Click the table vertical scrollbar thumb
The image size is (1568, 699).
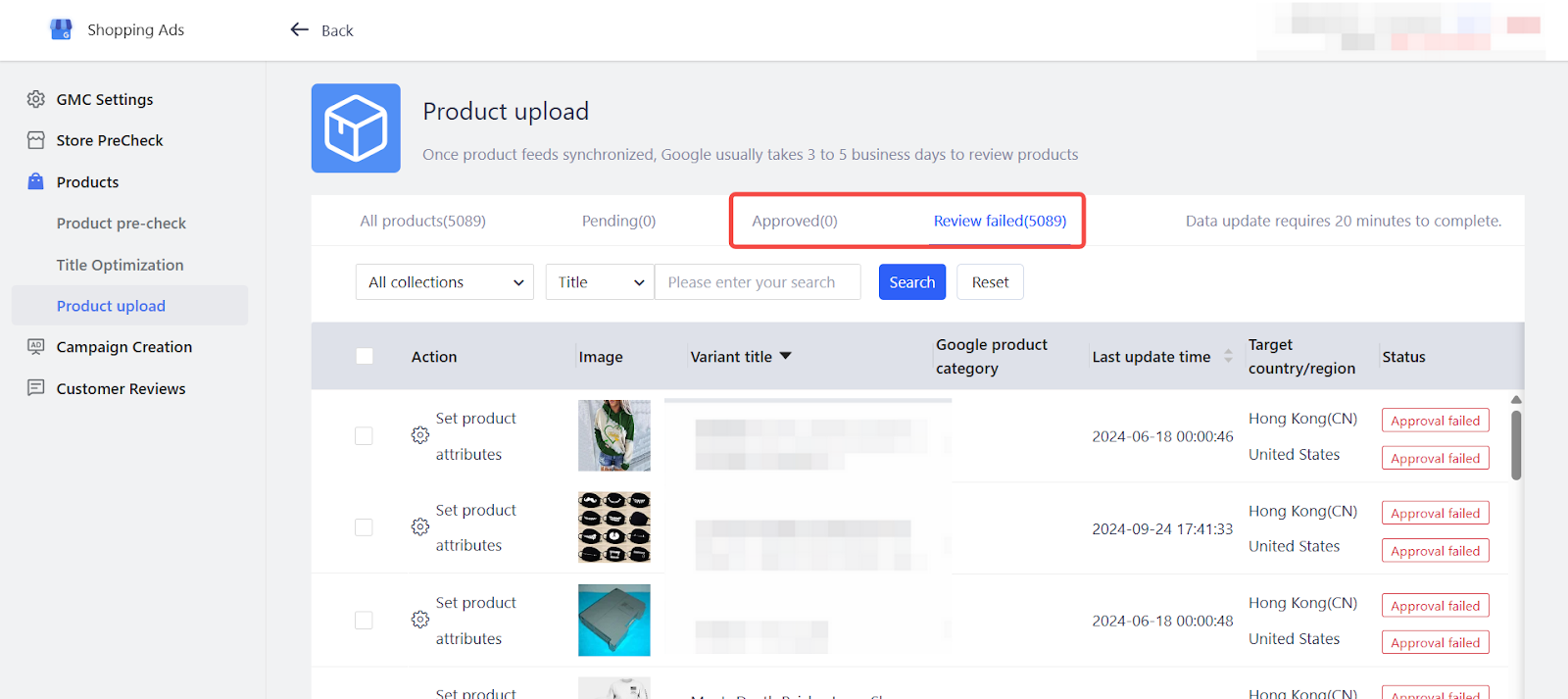(x=1516, y=445)
